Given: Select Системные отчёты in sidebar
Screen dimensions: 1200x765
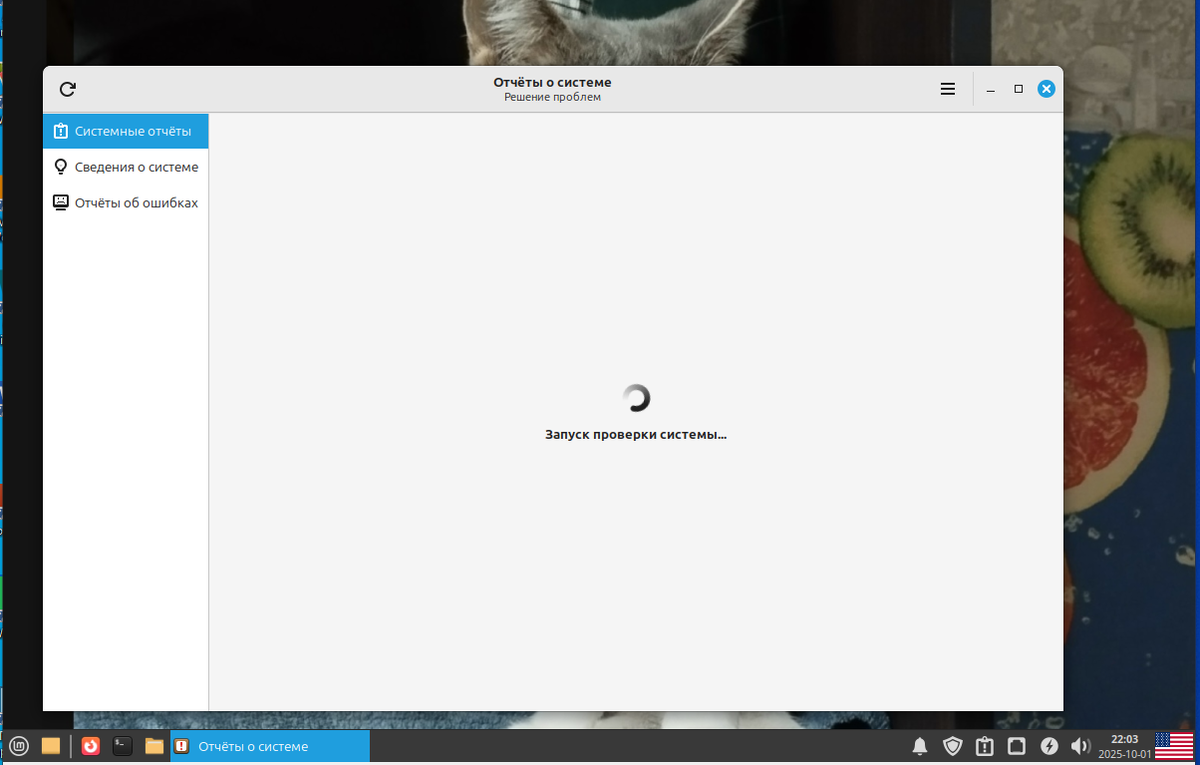Looking at the screenshot, I should [126, 131].
